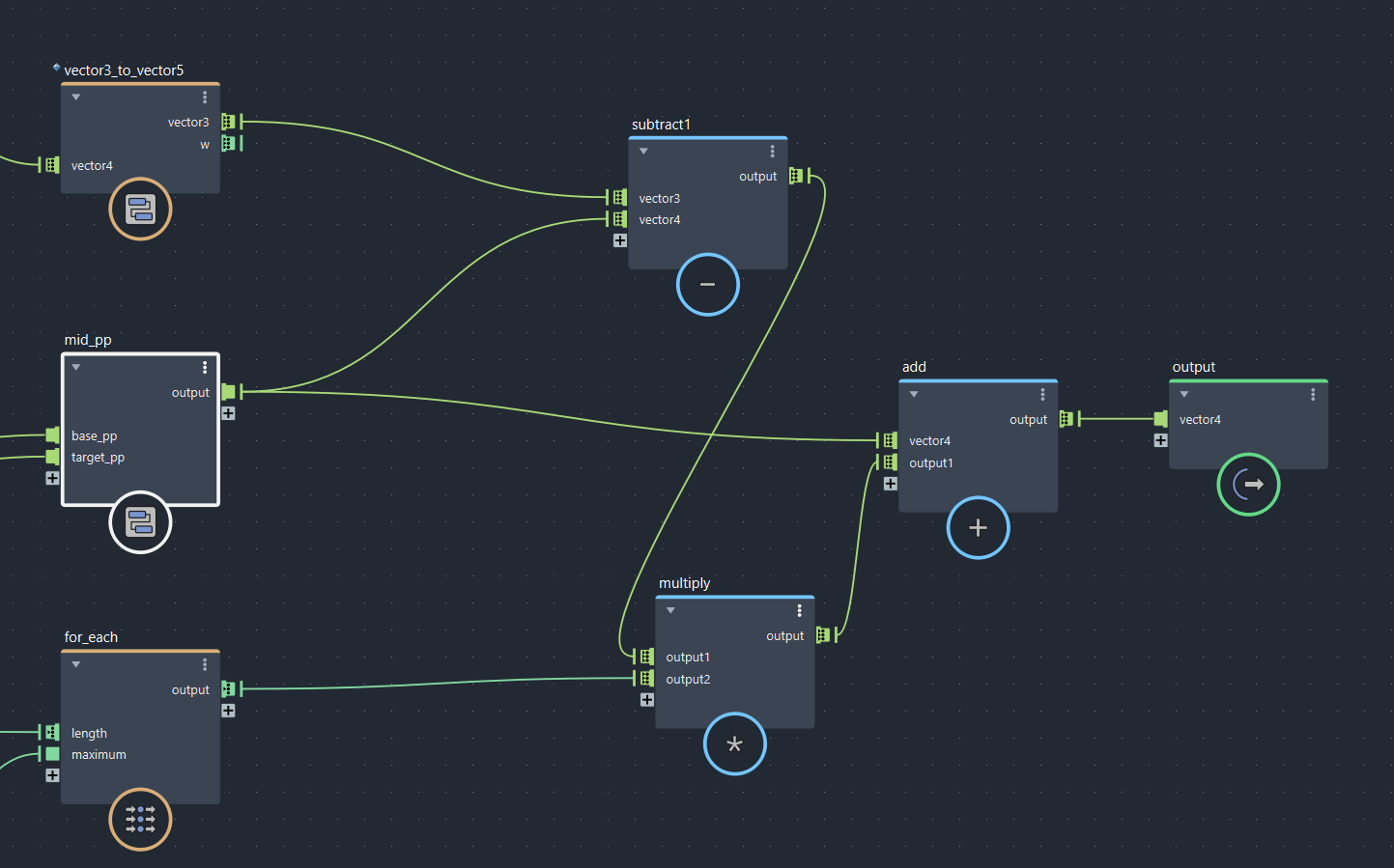Click the for_each node's iteration icon
Viewport: 1394px width, 868px height.
click(140, 820)
